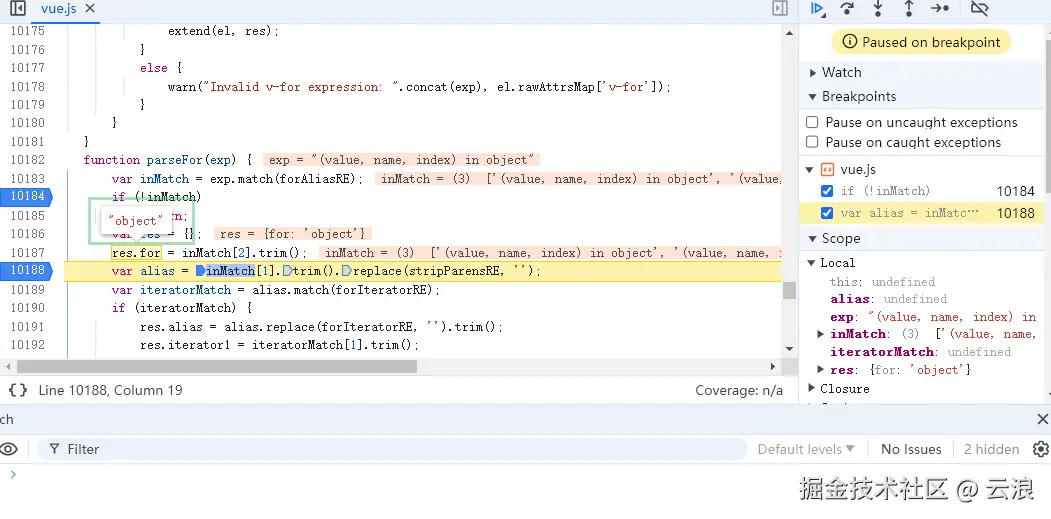
Task: Expand the inMatch variable
Action: (x=821, y=334)
